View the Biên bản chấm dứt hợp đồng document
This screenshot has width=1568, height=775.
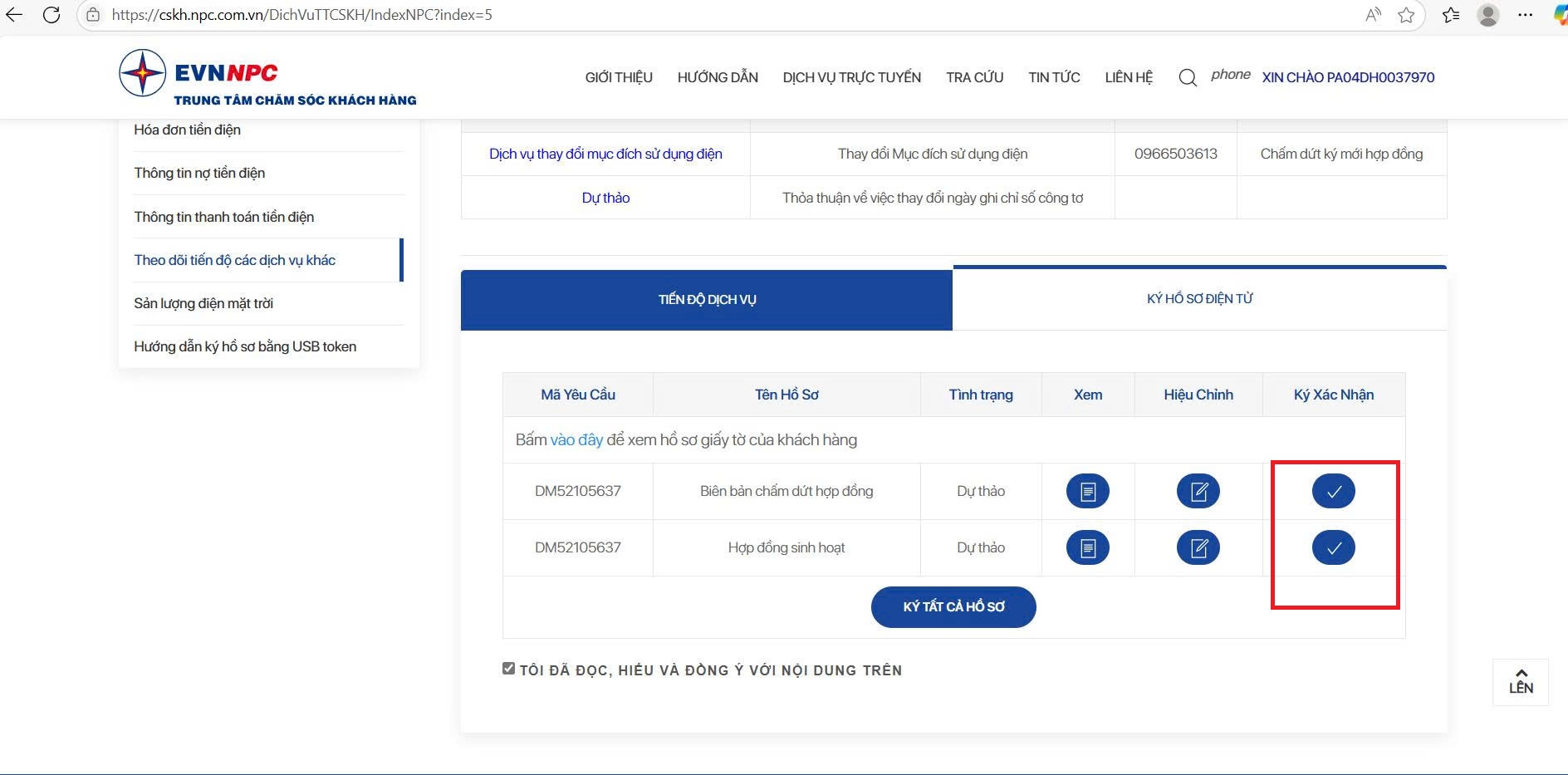1087,492
